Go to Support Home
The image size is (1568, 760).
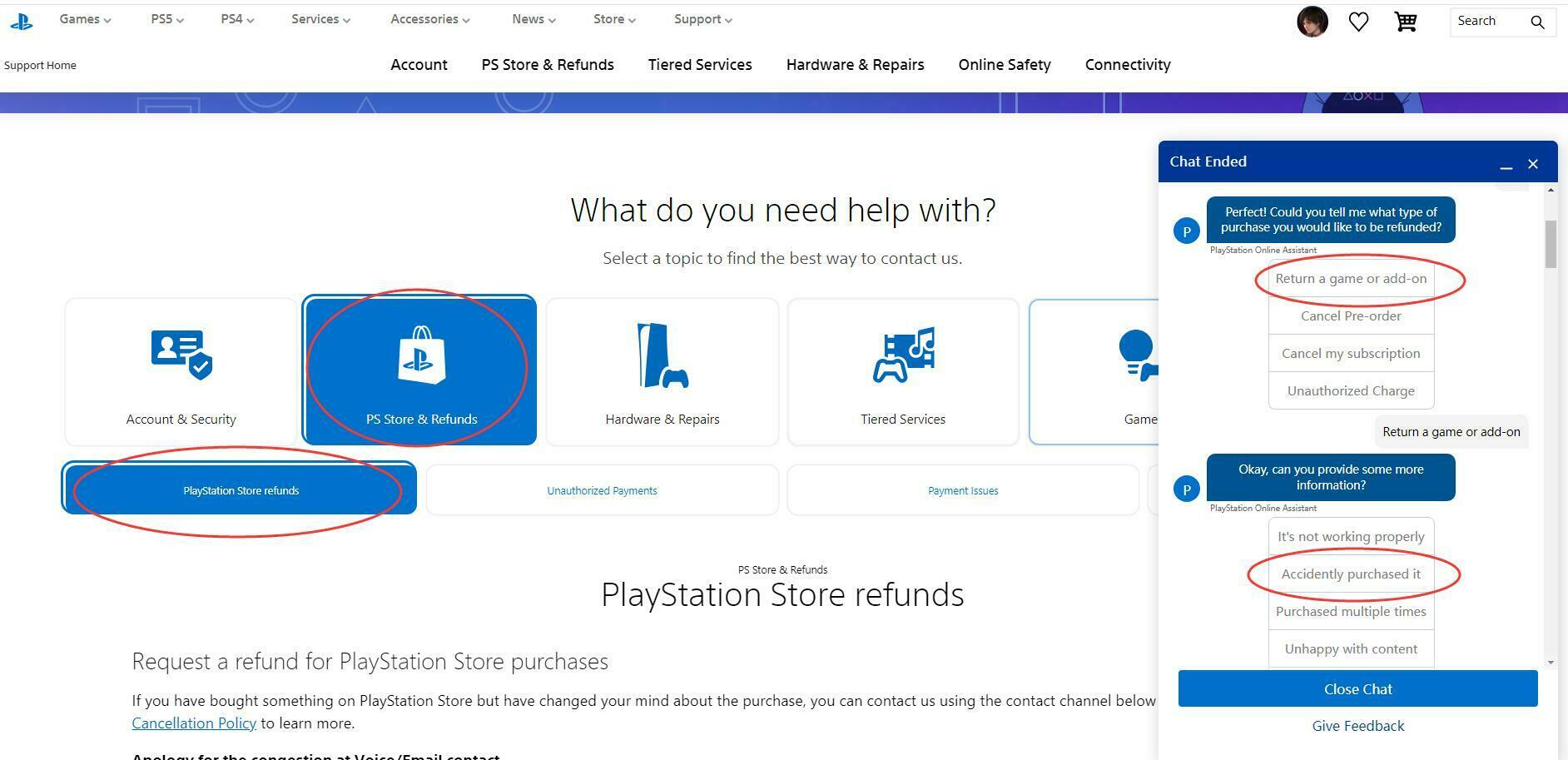pyautogui.click(x=40, y=66)
